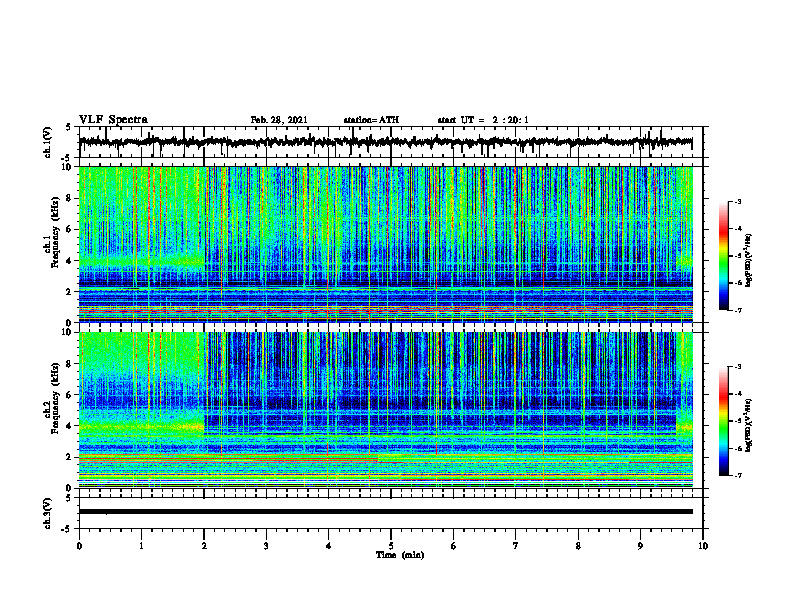792x612 pixels.
Task: Click the time axis tick label '2'
Action: 204,546
